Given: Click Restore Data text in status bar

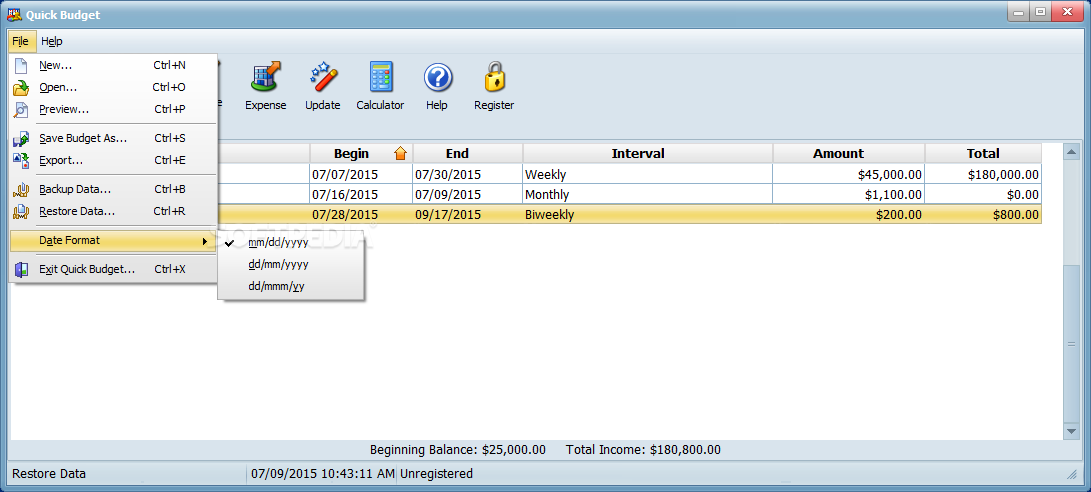Looking at the screenshot, I should (49, 474).
